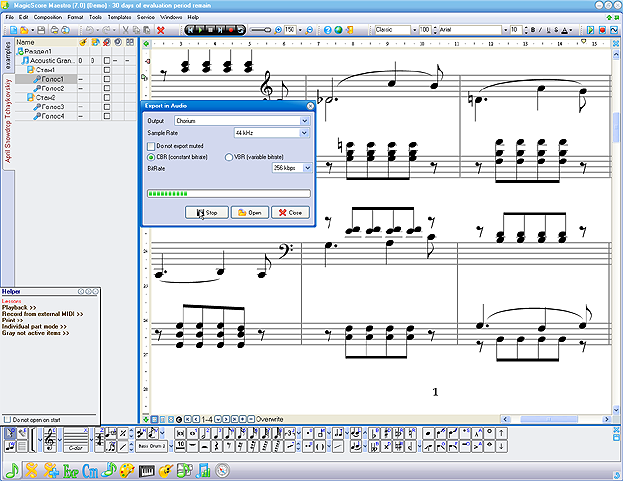Open the Bass Drum 2 dropdown arrow
The image size is (623, 481).
171,446
